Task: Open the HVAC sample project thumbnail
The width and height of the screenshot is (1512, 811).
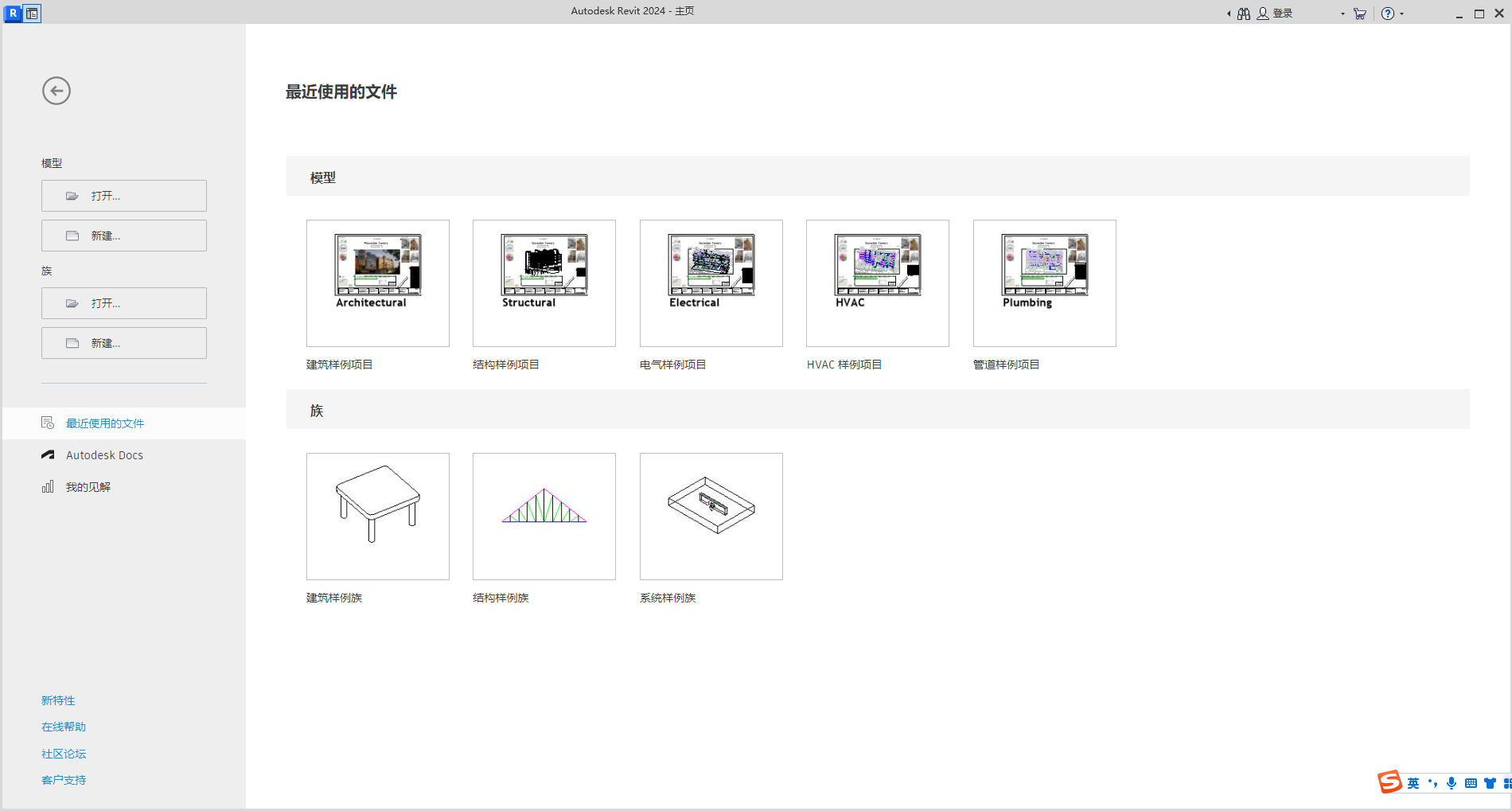Action: coord(877,283)
